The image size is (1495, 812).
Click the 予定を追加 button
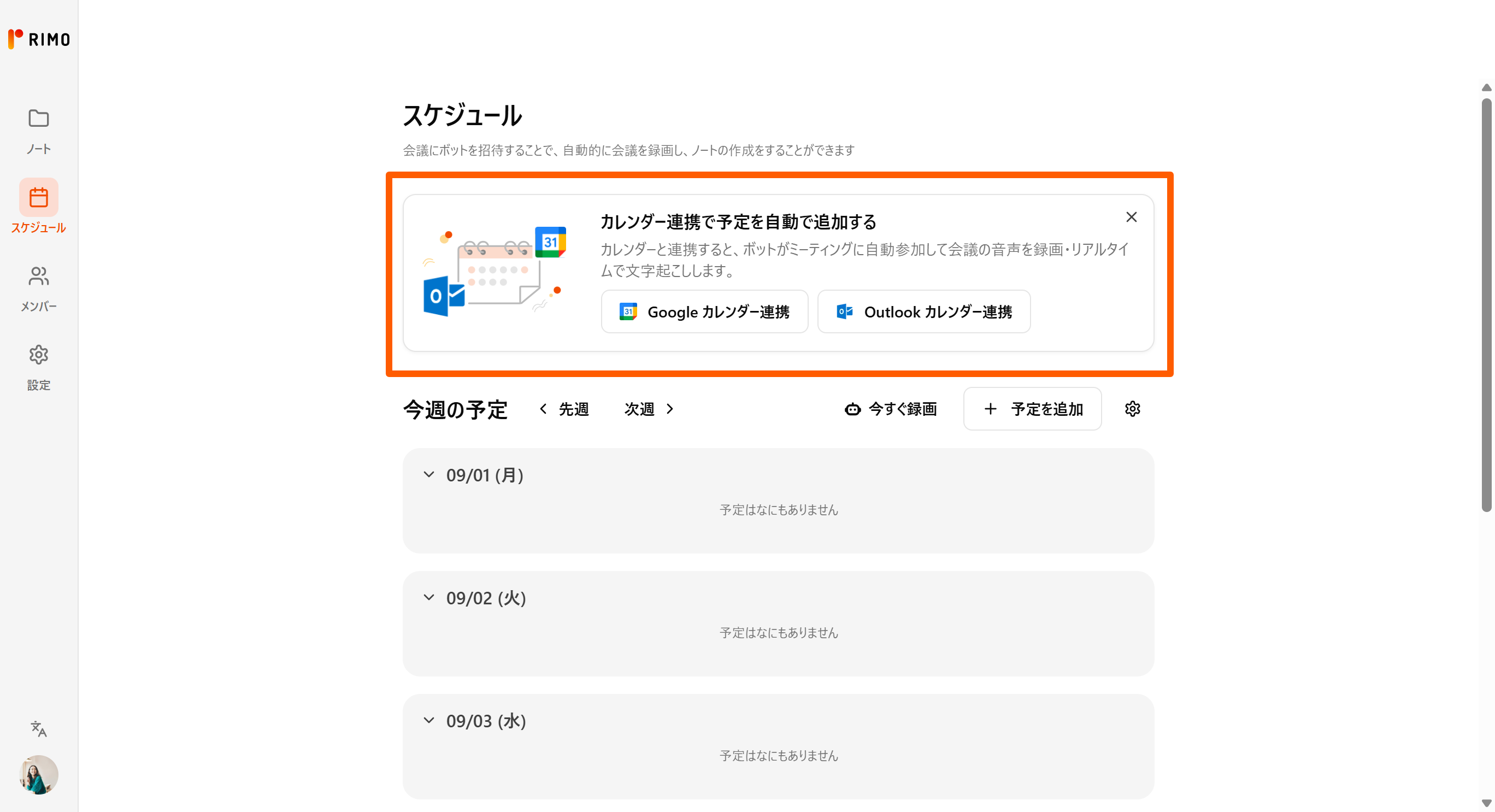pos(1032,409)
